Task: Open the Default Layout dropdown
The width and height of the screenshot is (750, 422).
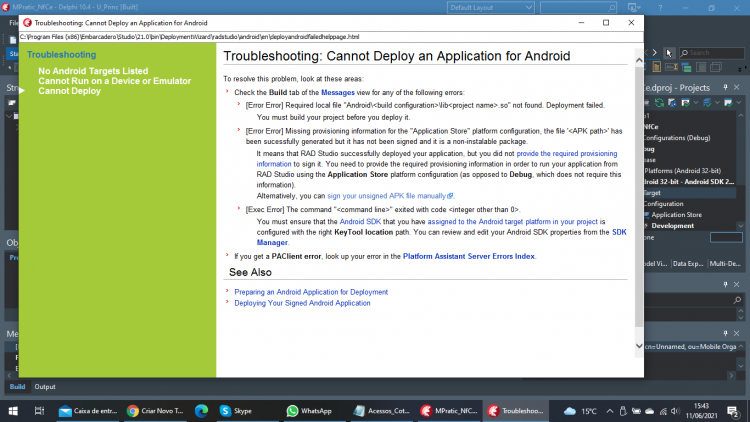Action: (491, 8)
